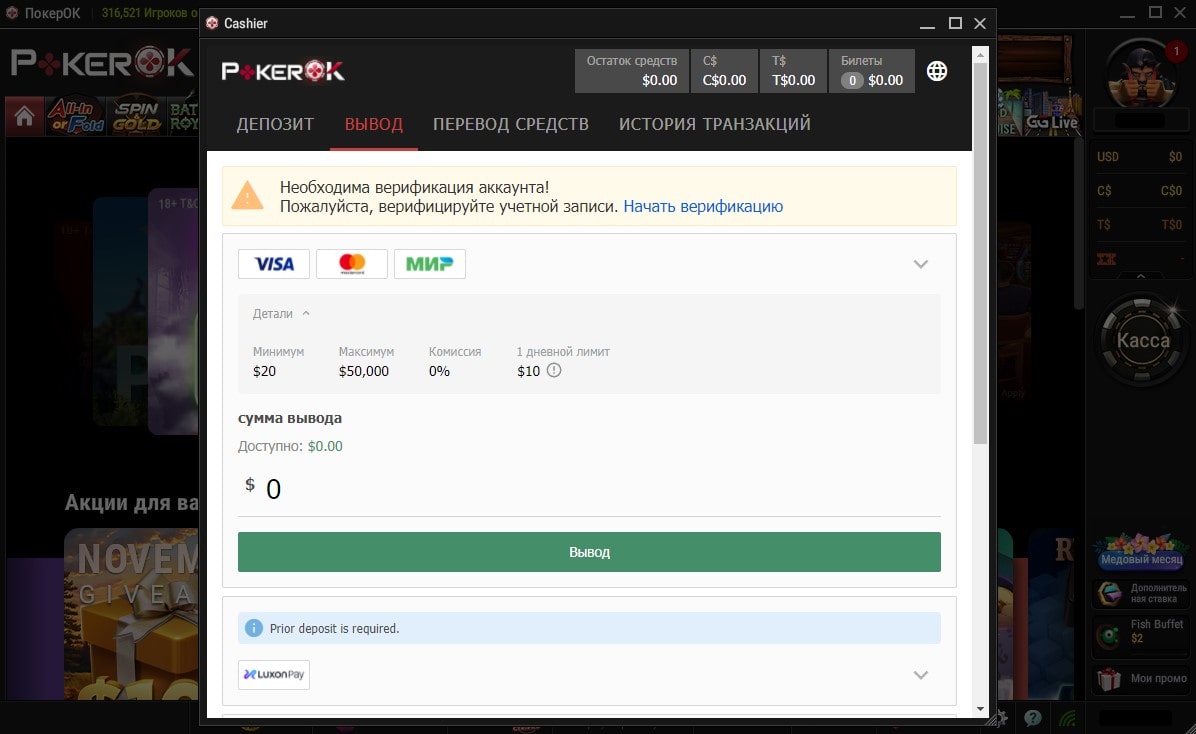Click the Cashier scrollbar down arrow
The height and width of the screenshot is (734, 1196).
point(980,709)
